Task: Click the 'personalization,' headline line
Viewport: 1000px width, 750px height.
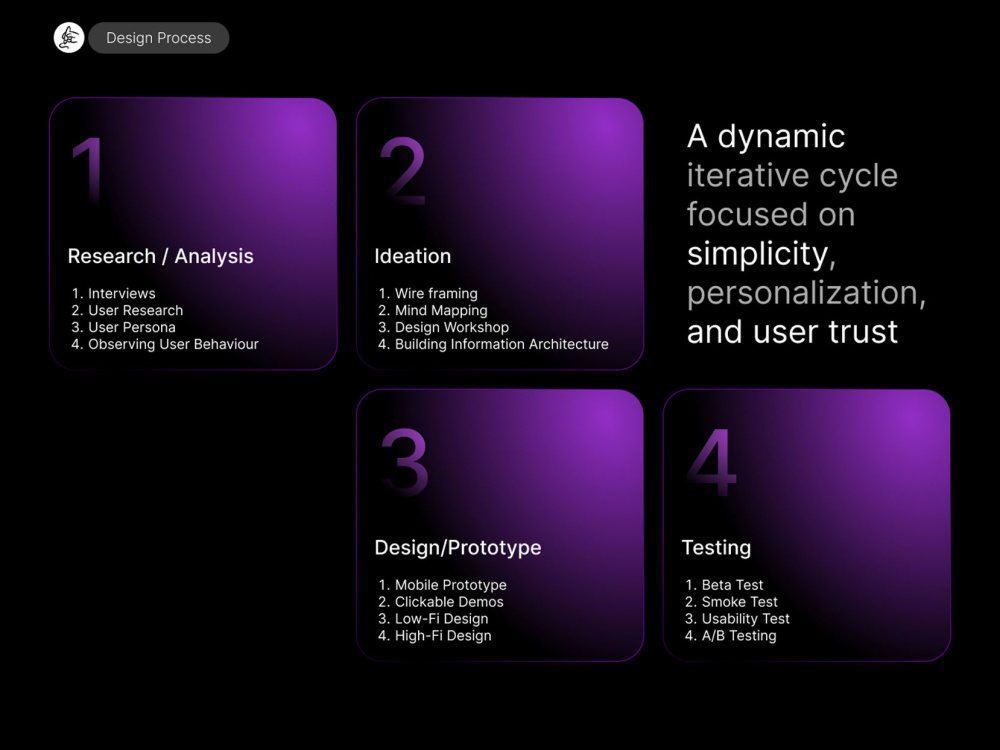Action: pos(806,293)
